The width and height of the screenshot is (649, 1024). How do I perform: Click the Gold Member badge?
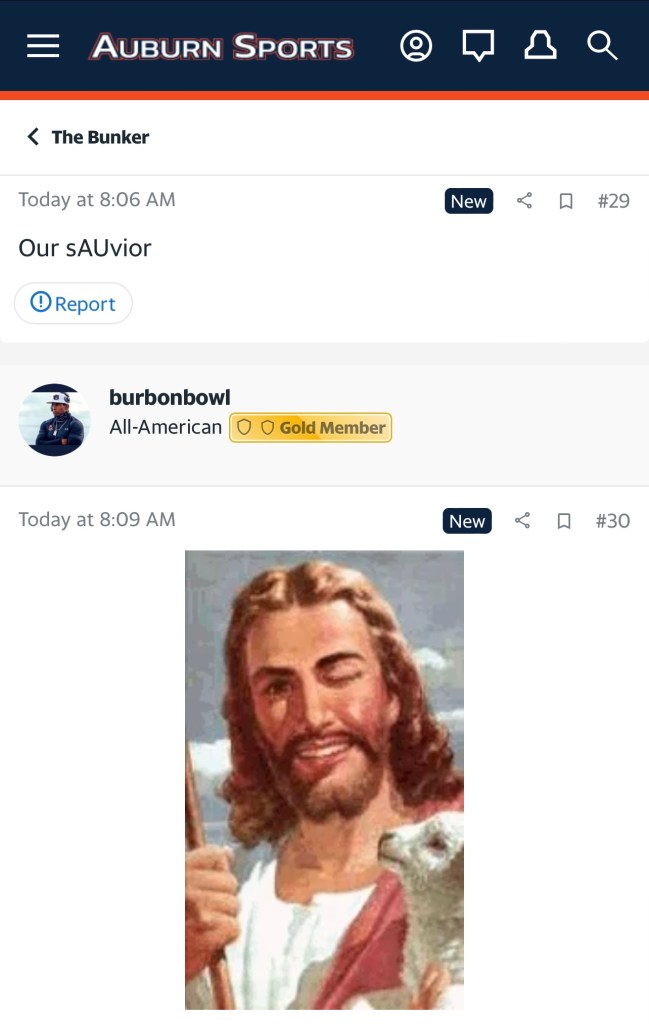coord(311,428)
